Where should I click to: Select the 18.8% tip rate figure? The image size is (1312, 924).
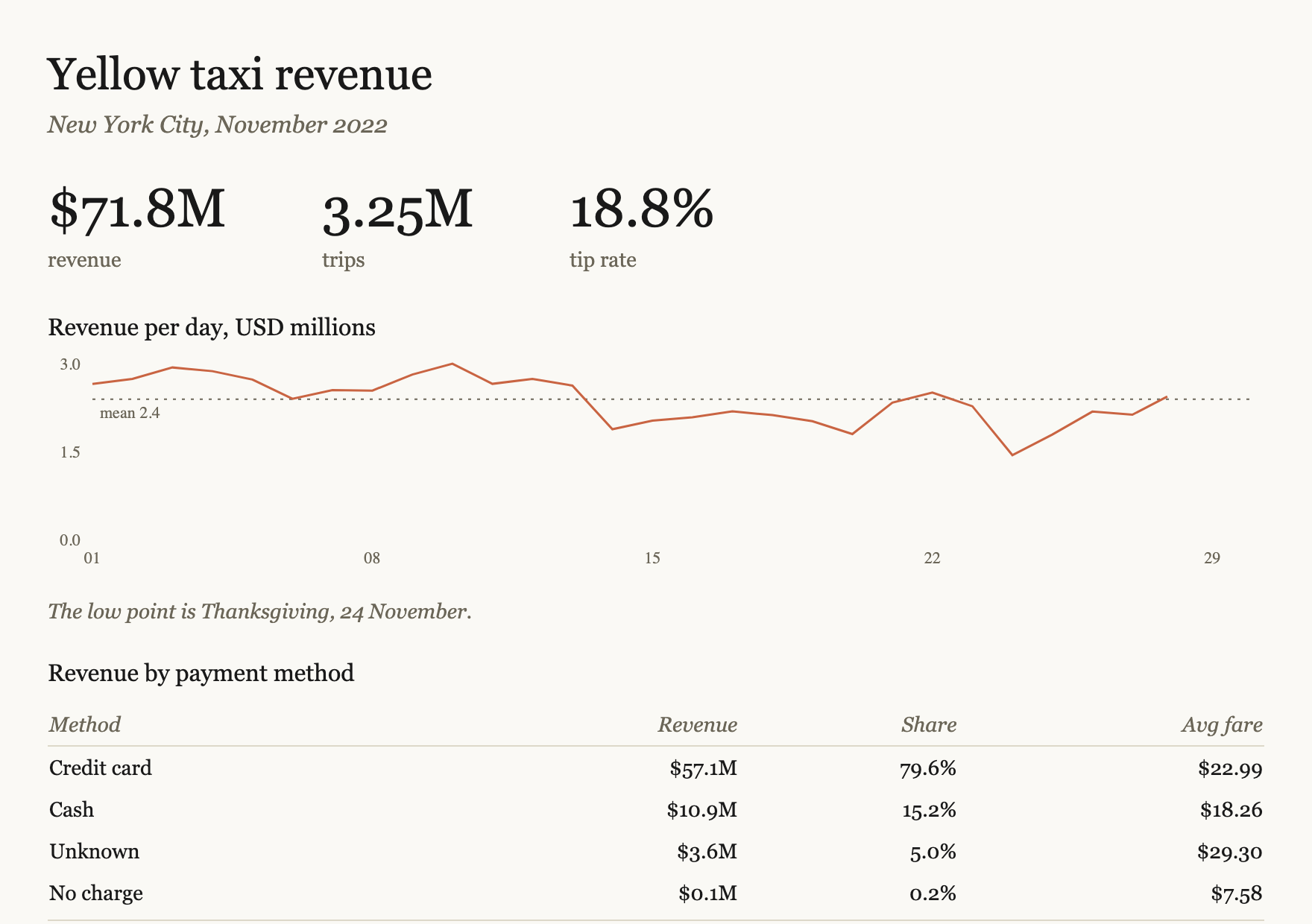coord(642,209)
